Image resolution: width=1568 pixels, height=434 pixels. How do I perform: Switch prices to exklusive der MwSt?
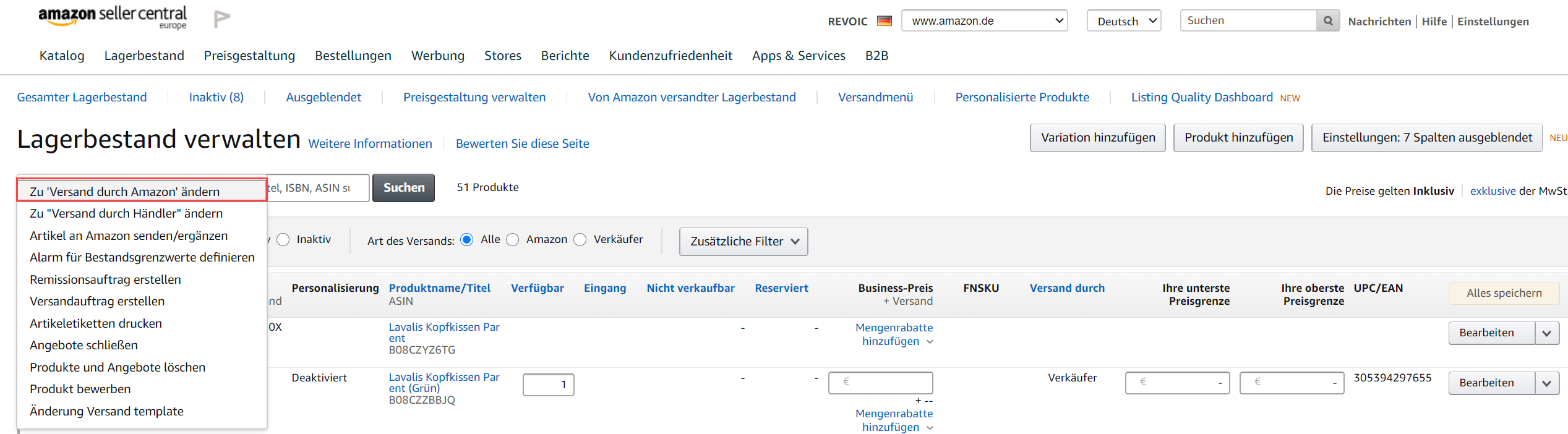[x=1493, y=191]
